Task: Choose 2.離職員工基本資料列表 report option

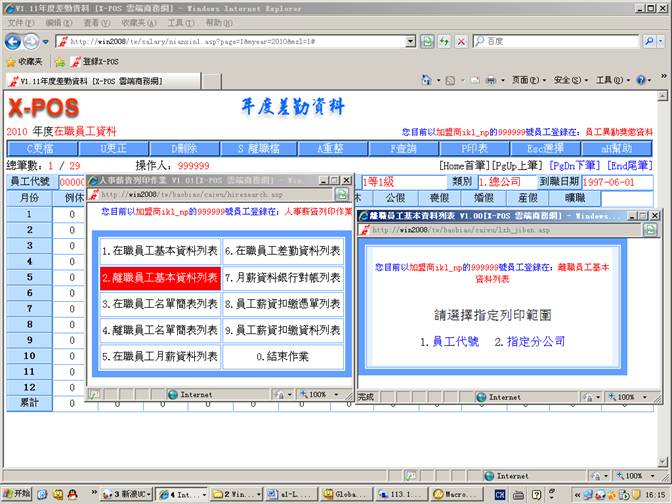Action: point(159,277)
